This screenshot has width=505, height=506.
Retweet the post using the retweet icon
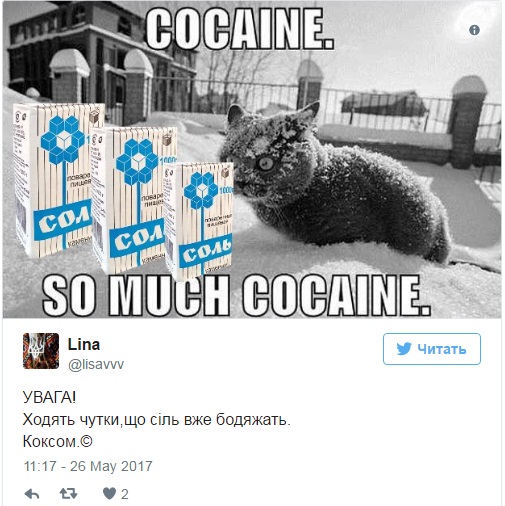click(x=68, y=494)
